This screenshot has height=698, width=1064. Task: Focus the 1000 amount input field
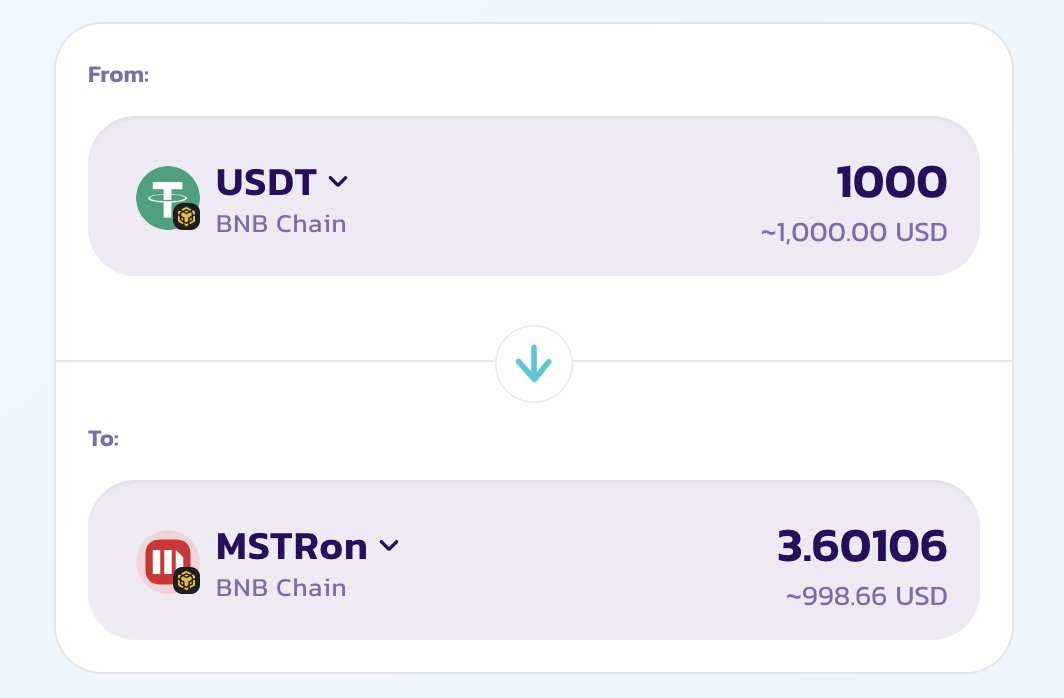tap(891, 182)
